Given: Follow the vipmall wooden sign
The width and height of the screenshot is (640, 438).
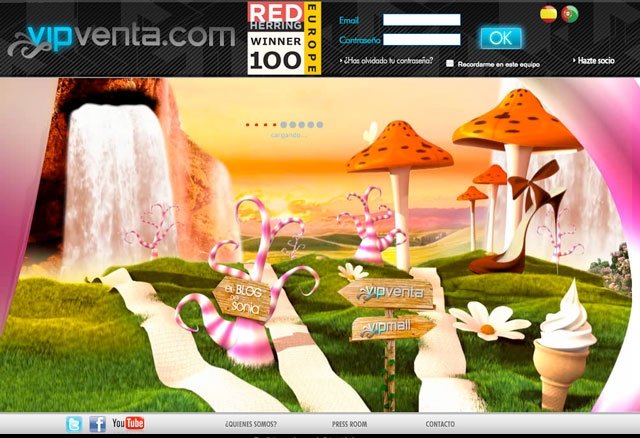Looking at the screenshot, I should tap(393, 328).
